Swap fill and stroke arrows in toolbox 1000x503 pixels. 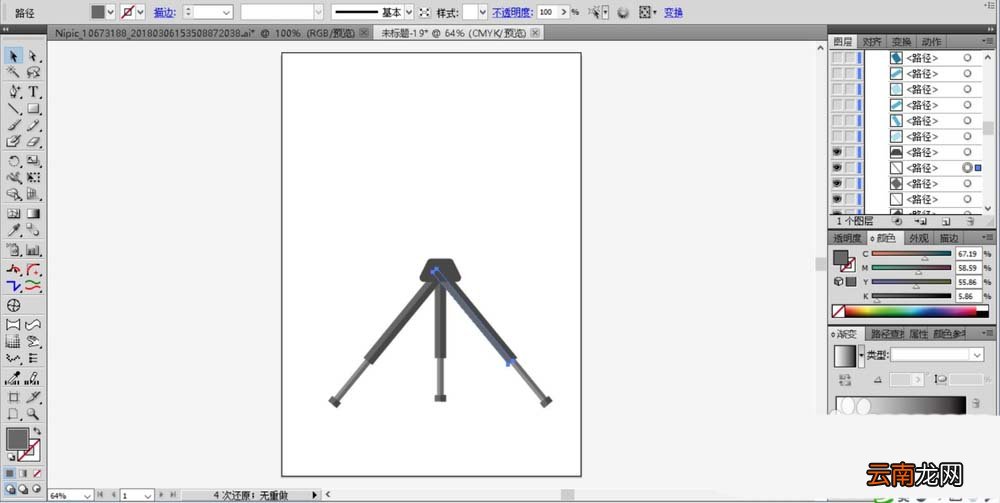click(x=36, y=432)
